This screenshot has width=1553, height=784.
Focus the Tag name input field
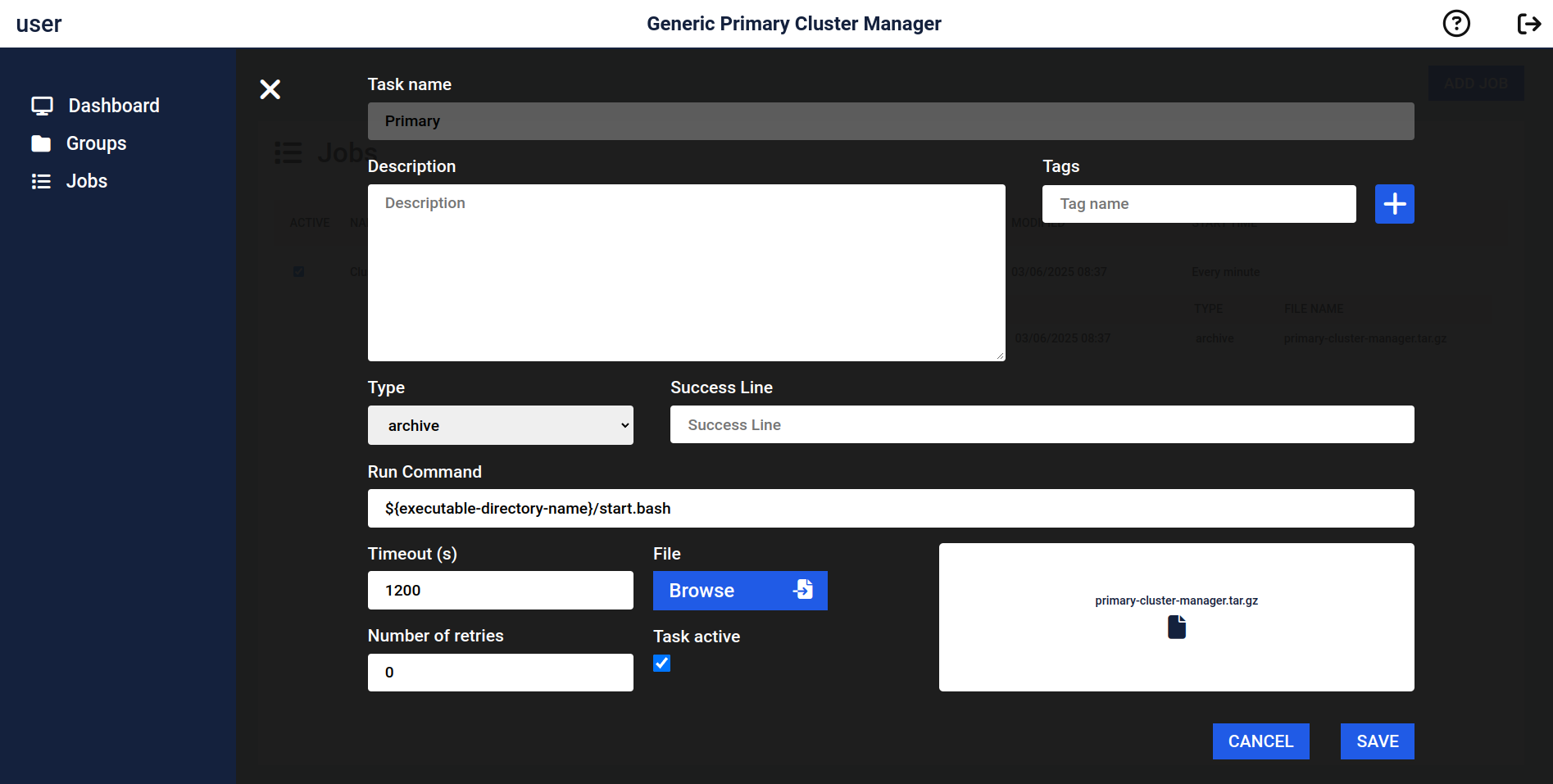tap(1198, 204)
